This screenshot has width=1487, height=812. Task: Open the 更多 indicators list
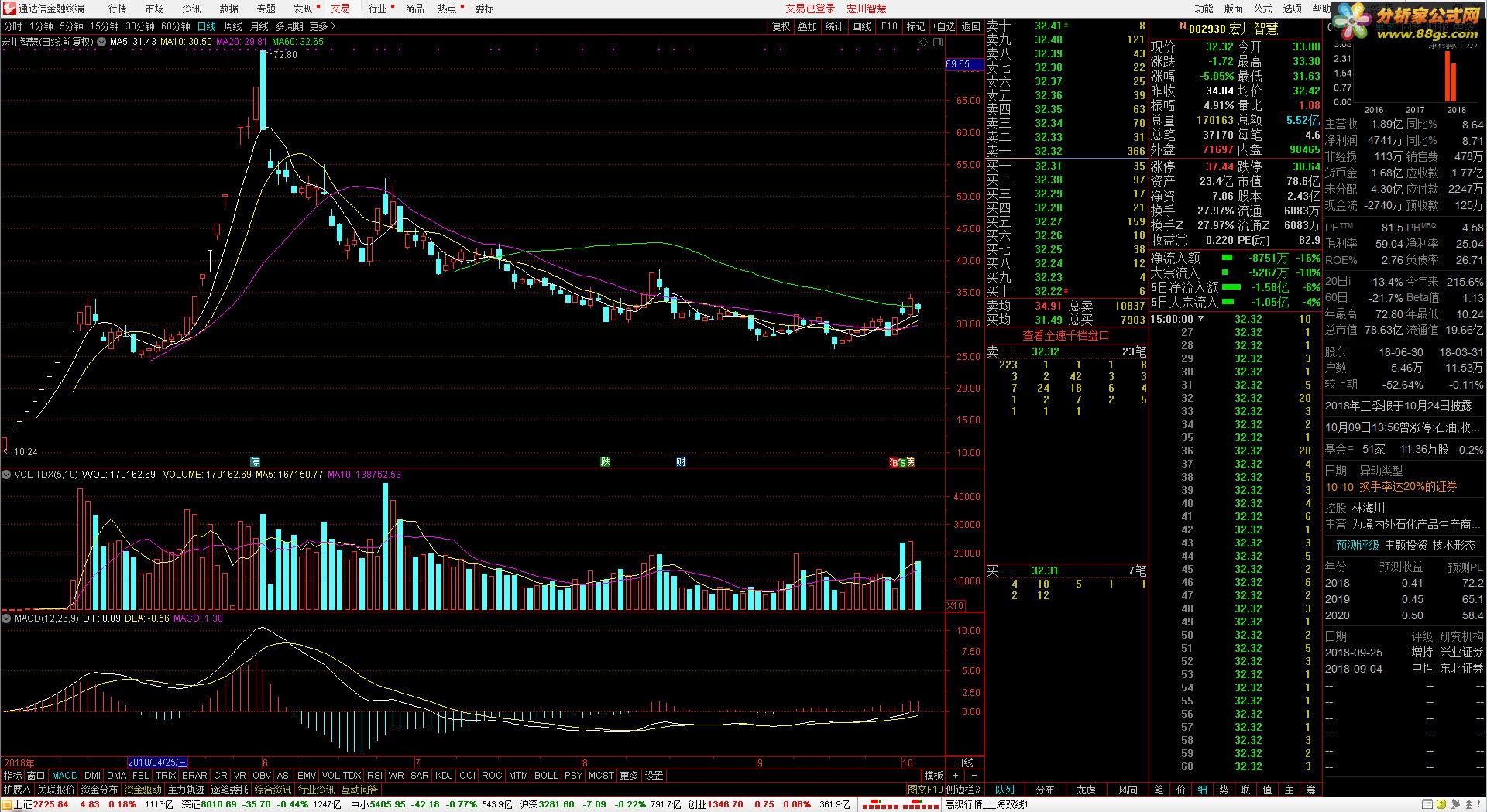pos(630,776)
